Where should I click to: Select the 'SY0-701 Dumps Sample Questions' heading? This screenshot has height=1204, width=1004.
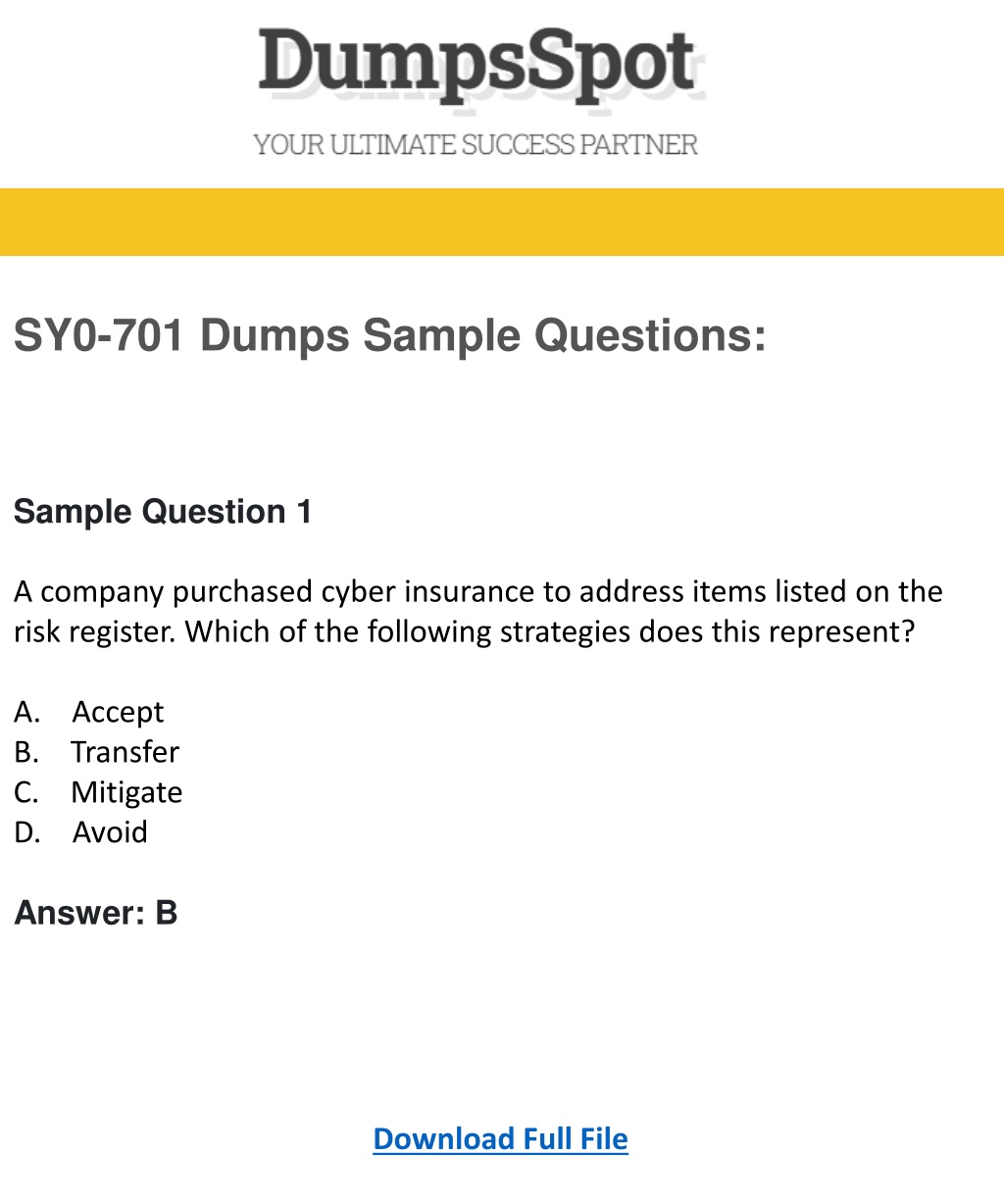[389, 336]
